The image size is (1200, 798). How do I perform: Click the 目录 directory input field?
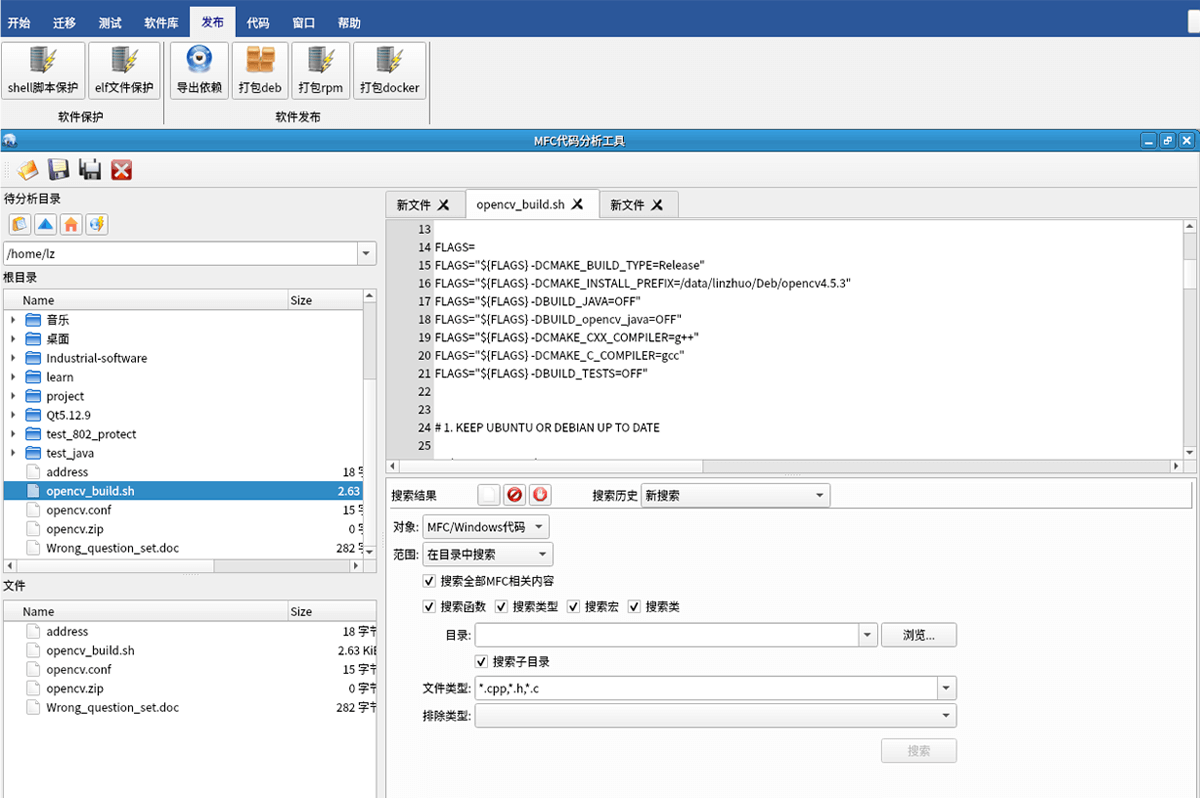666,635
